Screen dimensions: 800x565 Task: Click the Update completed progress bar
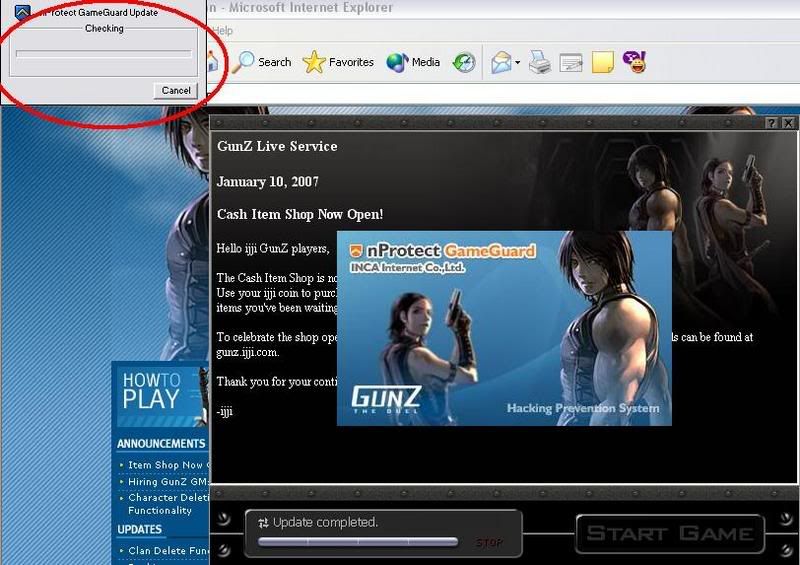358,542
